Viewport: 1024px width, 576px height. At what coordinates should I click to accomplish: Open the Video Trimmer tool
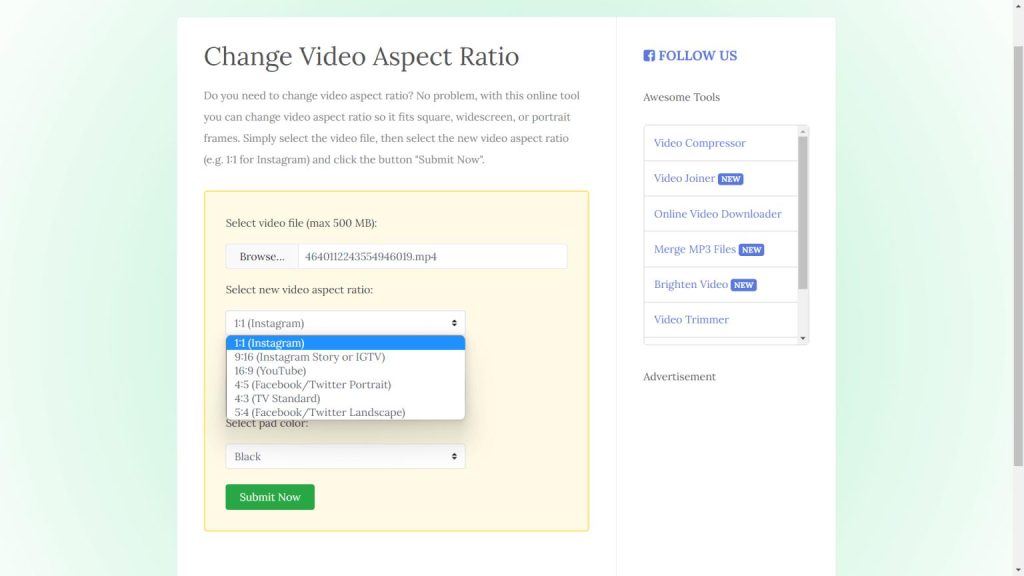coord(692,319)
